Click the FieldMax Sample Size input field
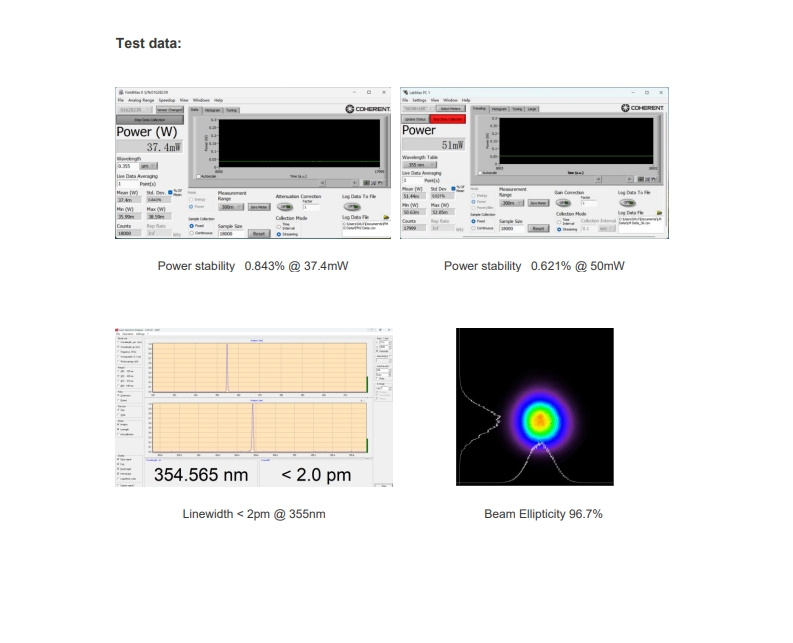Viewport: 793px width, 643px height. 231,232
